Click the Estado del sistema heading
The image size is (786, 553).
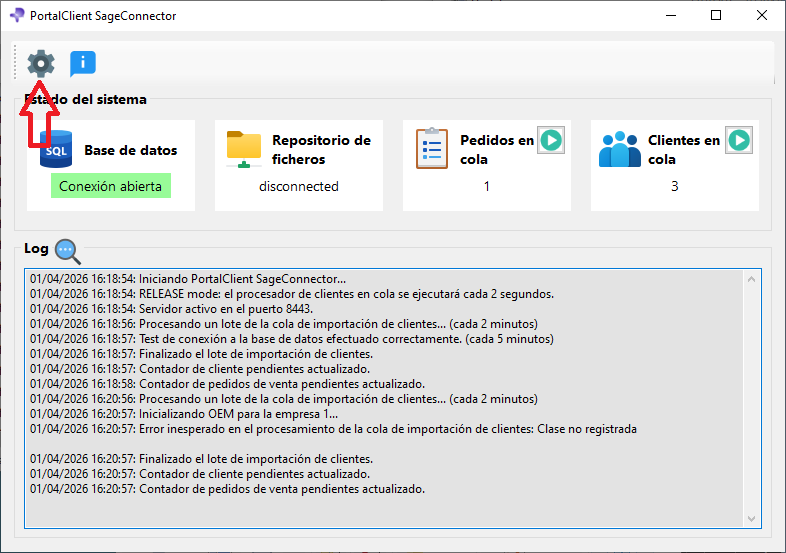click(85, 99)
